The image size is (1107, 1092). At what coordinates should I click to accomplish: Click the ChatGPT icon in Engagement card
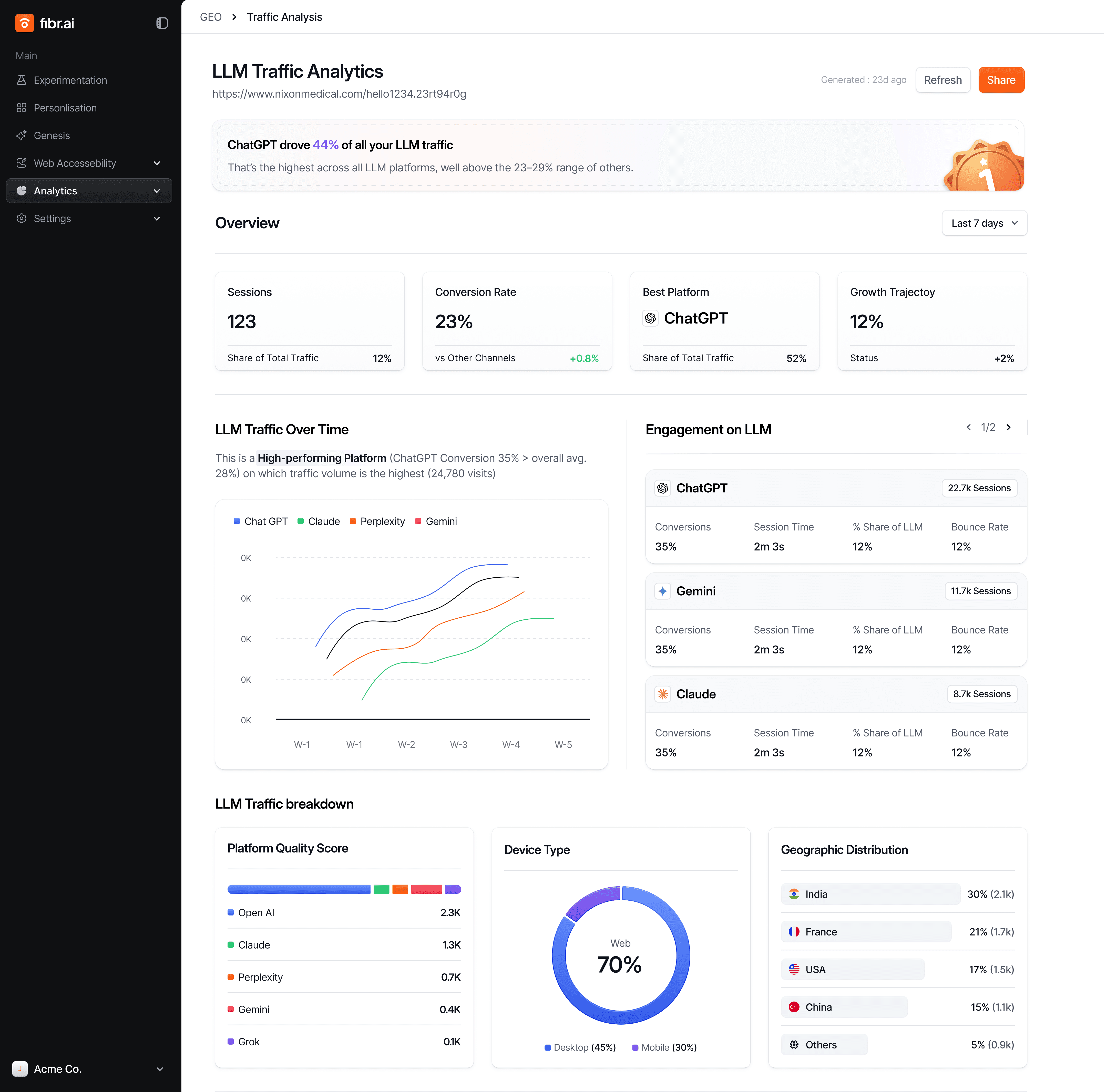pyautogui.click(x=663, y=488)
